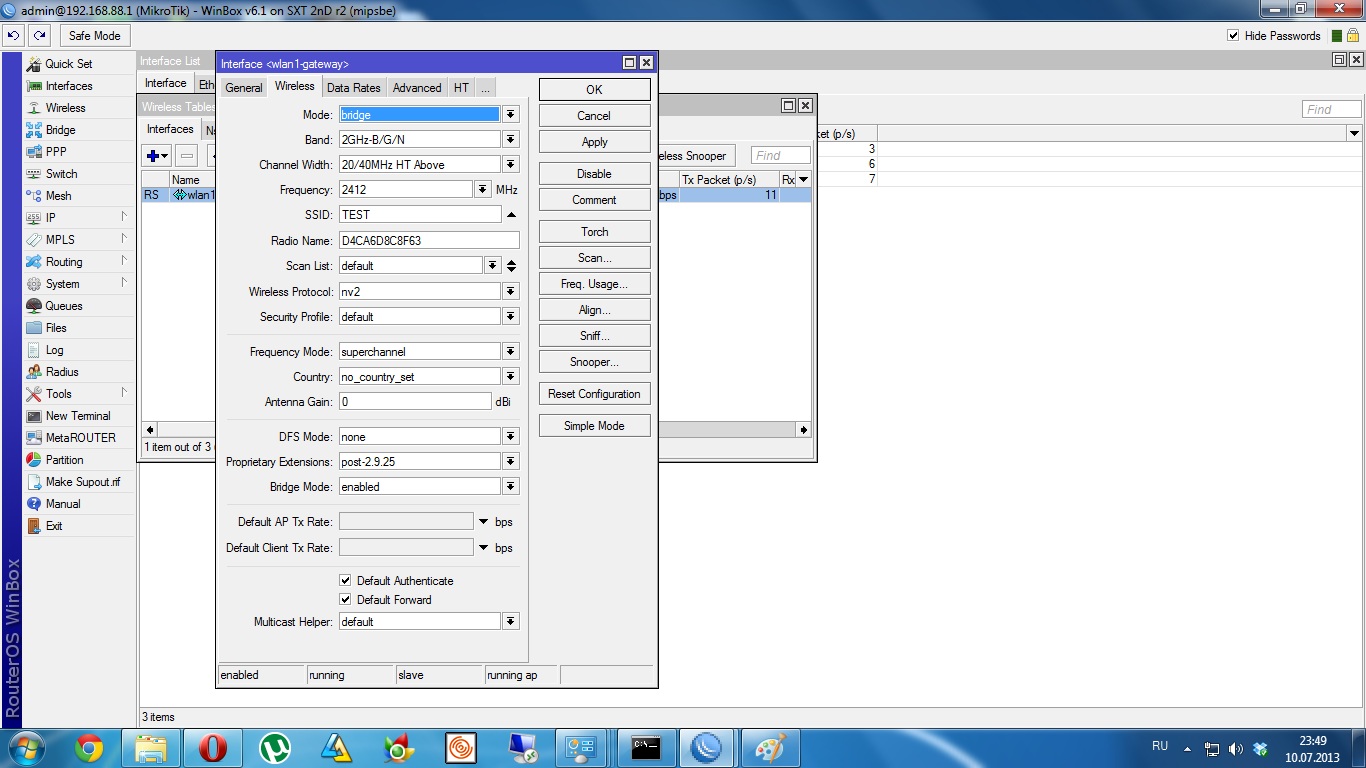Image resolution: width=1366 pixels, height=768 pixels.
Task: Click the Make Supout.rif sidebar icon
Action: click(x=35, y=482)
